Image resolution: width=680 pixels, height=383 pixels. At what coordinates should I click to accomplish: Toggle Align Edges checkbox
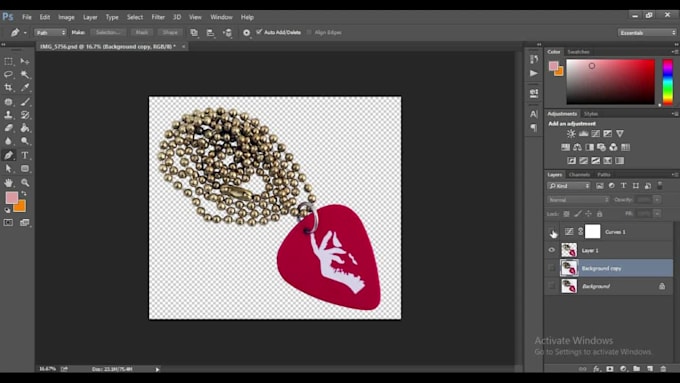coord(309,32)
